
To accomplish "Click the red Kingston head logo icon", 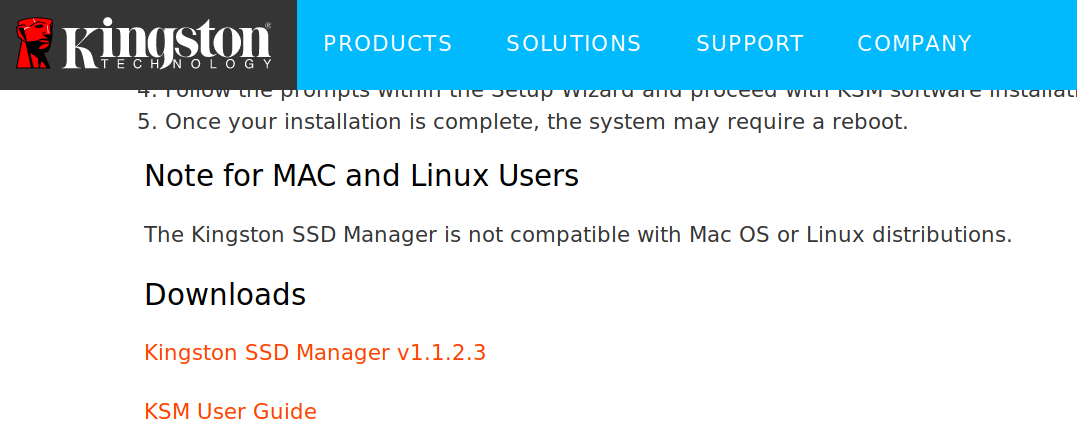I will click(34, 43).
